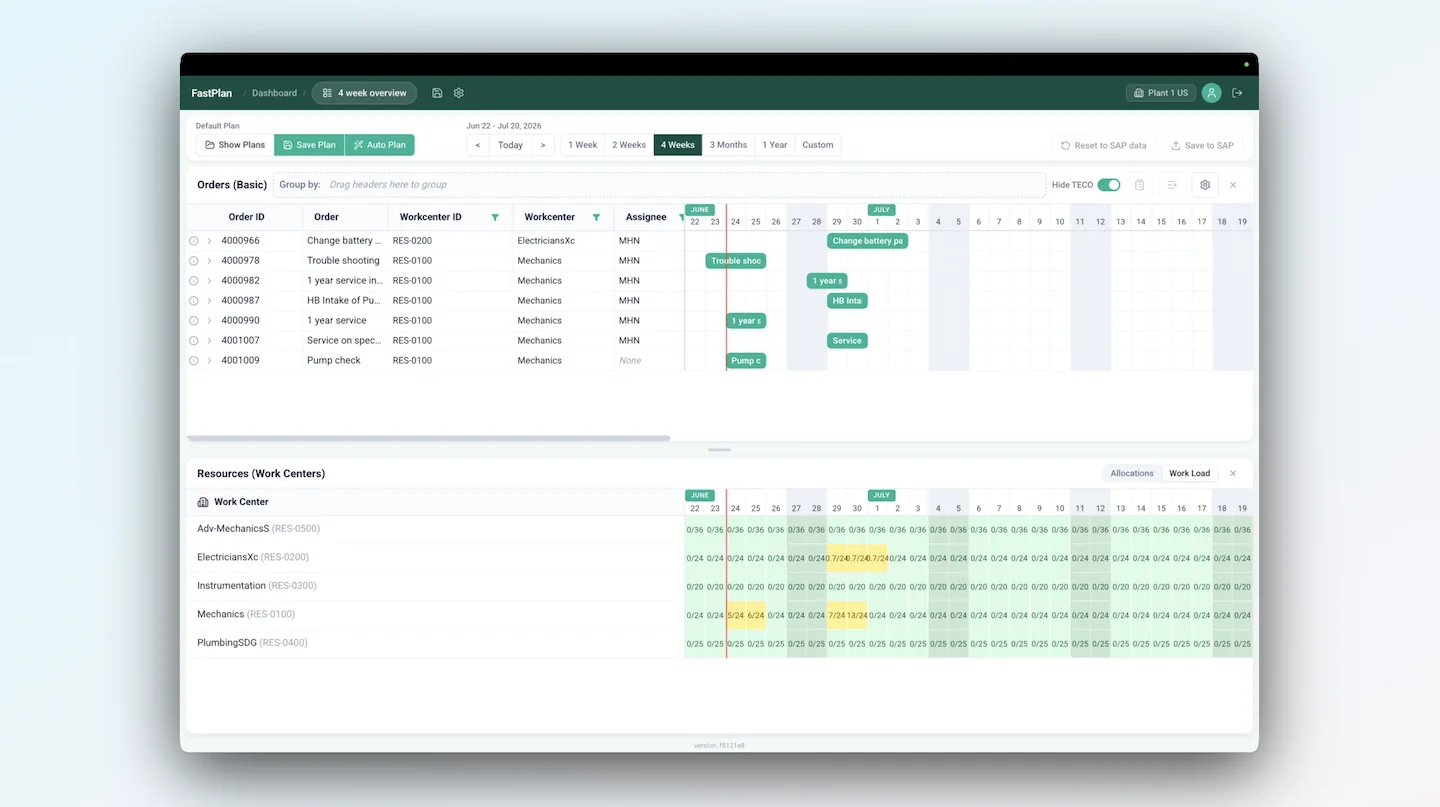The width and height of the screenshot is (1440, 807).
Task: Run Auto Plan
Action: 379,145
